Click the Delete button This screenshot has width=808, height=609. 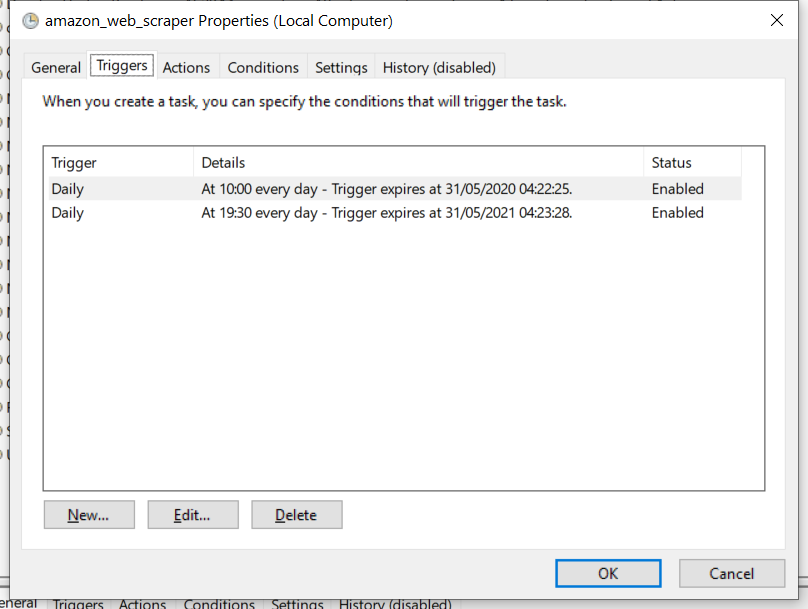[x=297, y=515]
